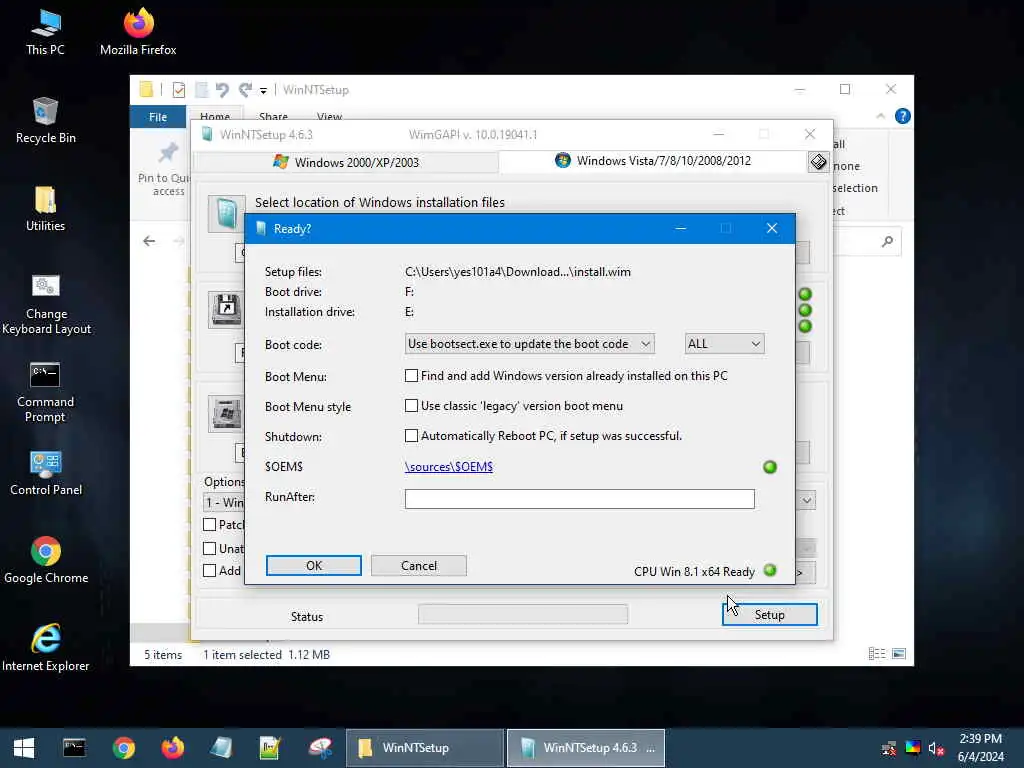This screenshot has width=1024, height=768.
Task: Launch Chrome from the taskbar
Action: tap(123, 748)
